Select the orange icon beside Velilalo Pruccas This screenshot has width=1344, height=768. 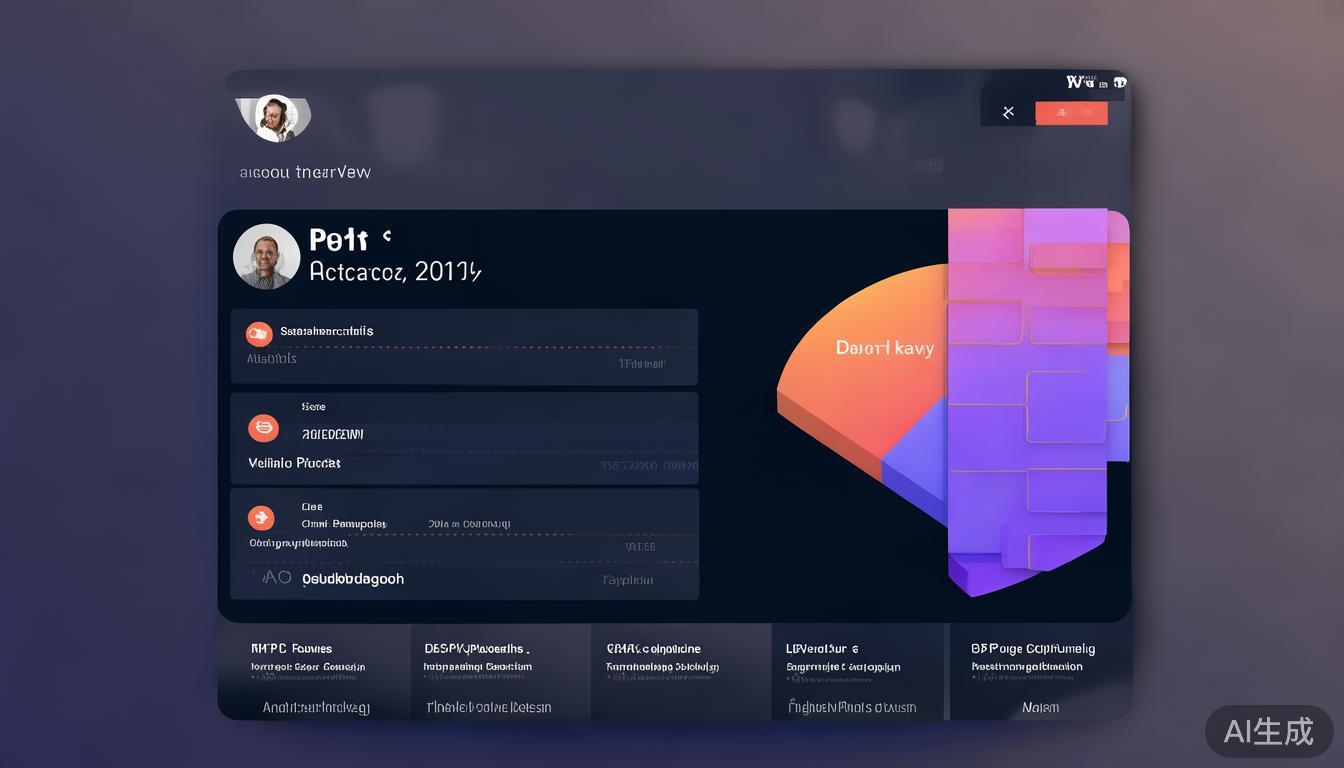(263, 428)
